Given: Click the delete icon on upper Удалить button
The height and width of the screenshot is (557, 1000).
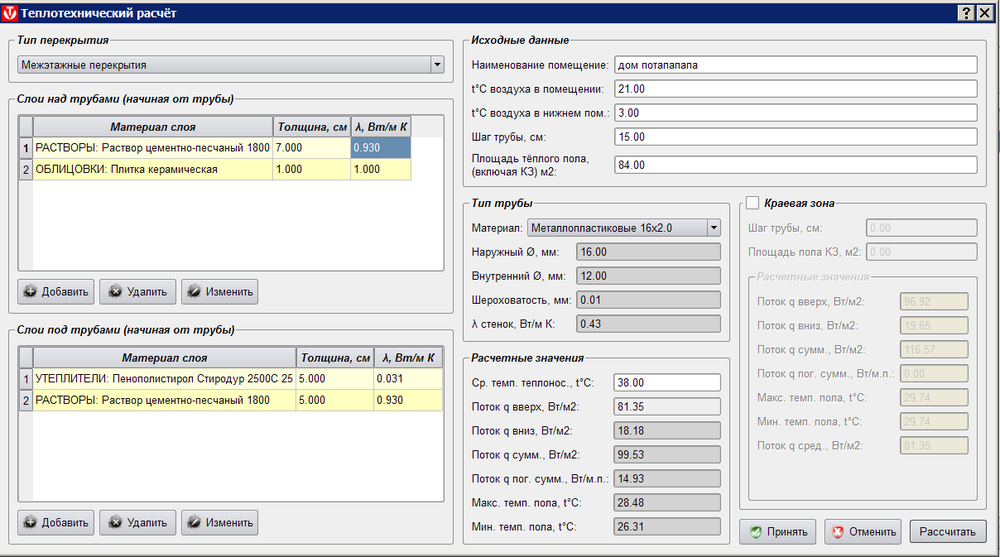Looking at the screenshot, I should pyautogui.click(x=114, y=292).
